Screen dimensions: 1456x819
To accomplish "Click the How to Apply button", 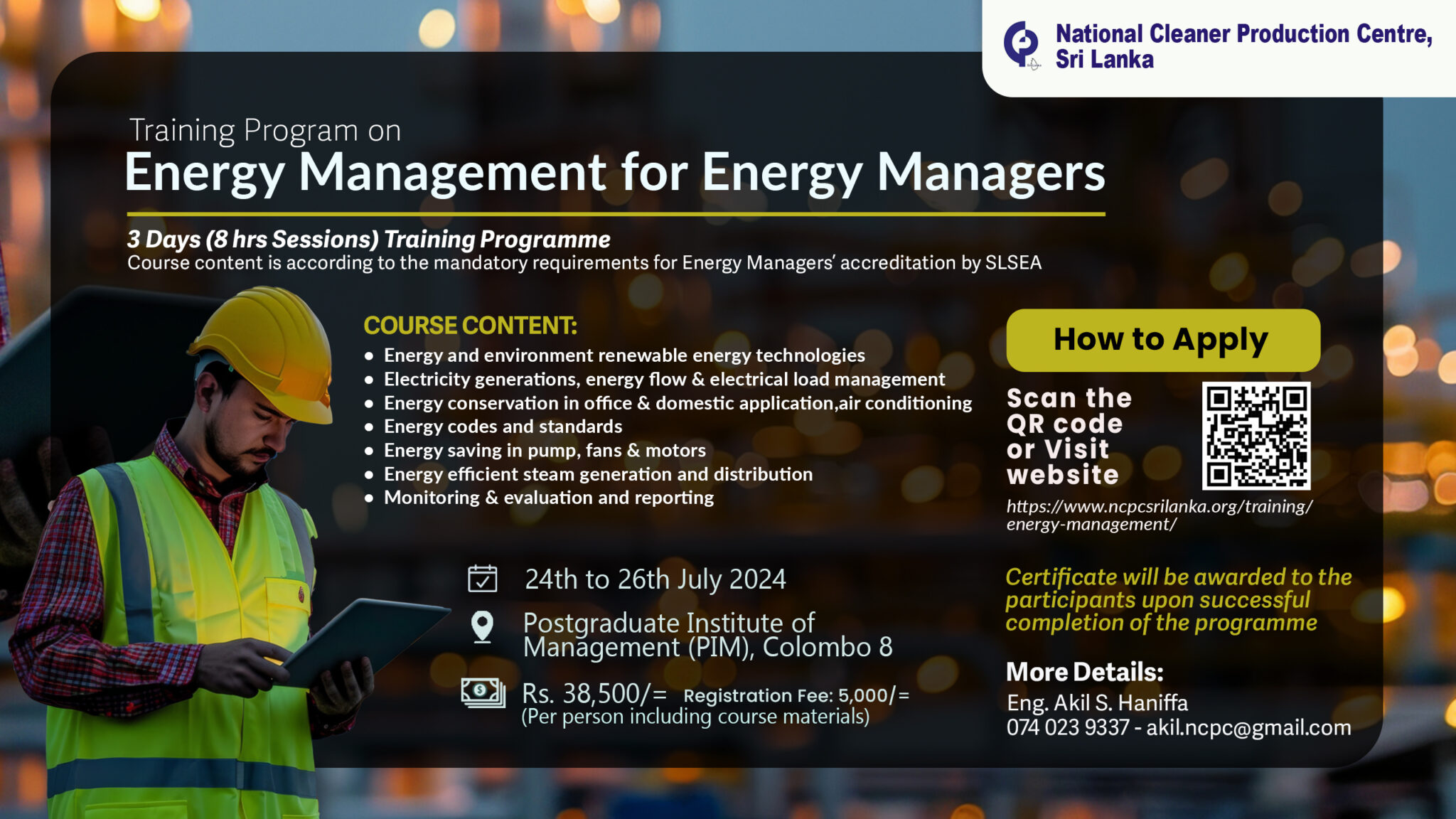I will coord(1160,339).
